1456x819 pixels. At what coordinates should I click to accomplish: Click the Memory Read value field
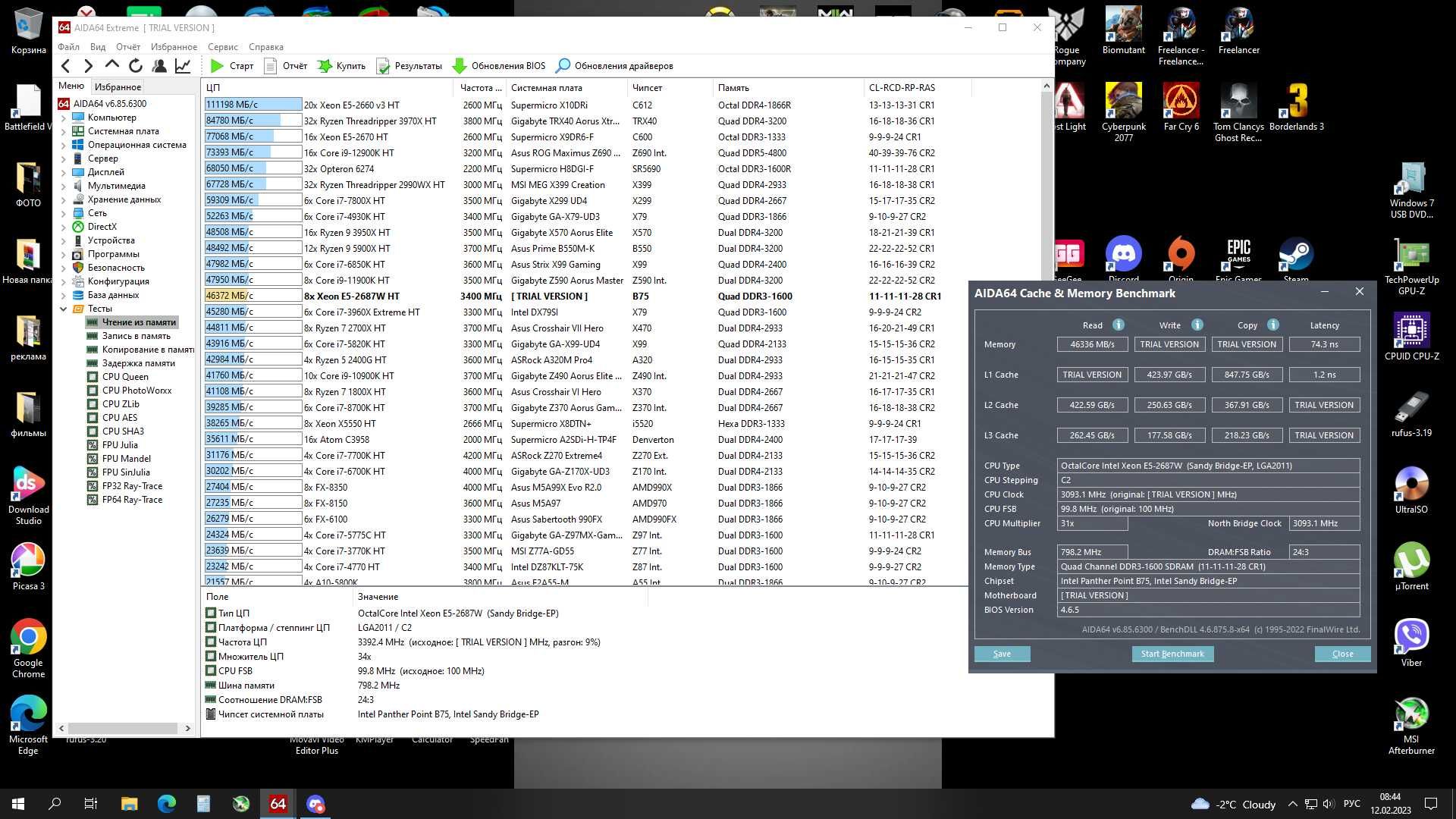(1092, 344)
